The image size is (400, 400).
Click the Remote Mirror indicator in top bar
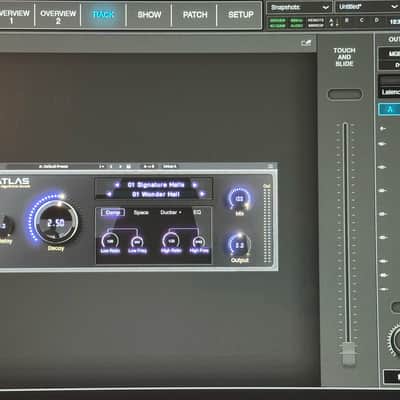(x=315, y=22)
